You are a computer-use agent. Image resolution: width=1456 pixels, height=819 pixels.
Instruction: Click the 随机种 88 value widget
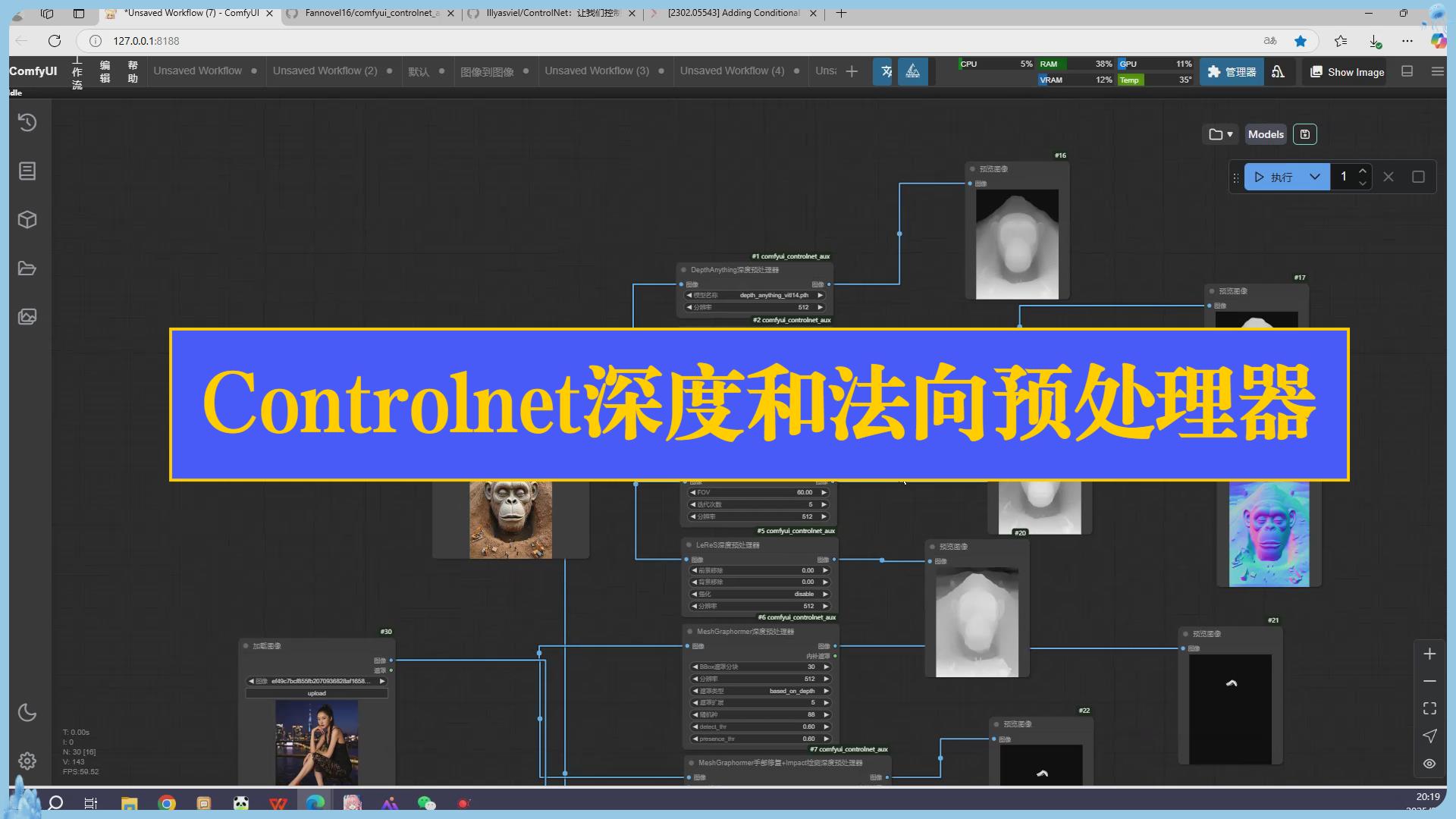point(761,714)
